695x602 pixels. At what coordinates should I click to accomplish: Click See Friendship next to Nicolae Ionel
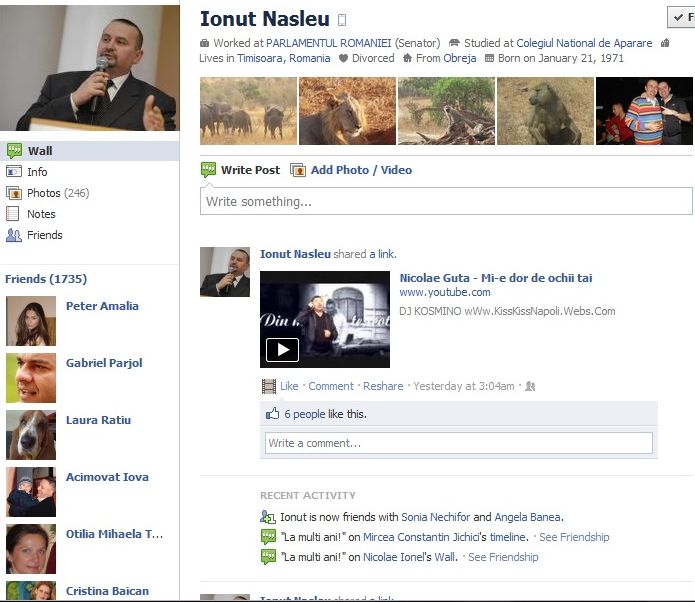click(503, 557)
